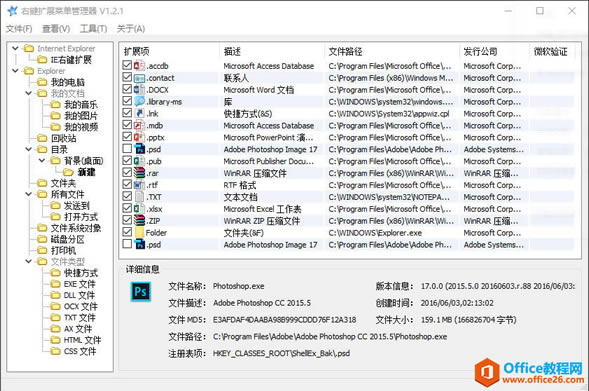Sort by the 扩展项 column header

170,51
